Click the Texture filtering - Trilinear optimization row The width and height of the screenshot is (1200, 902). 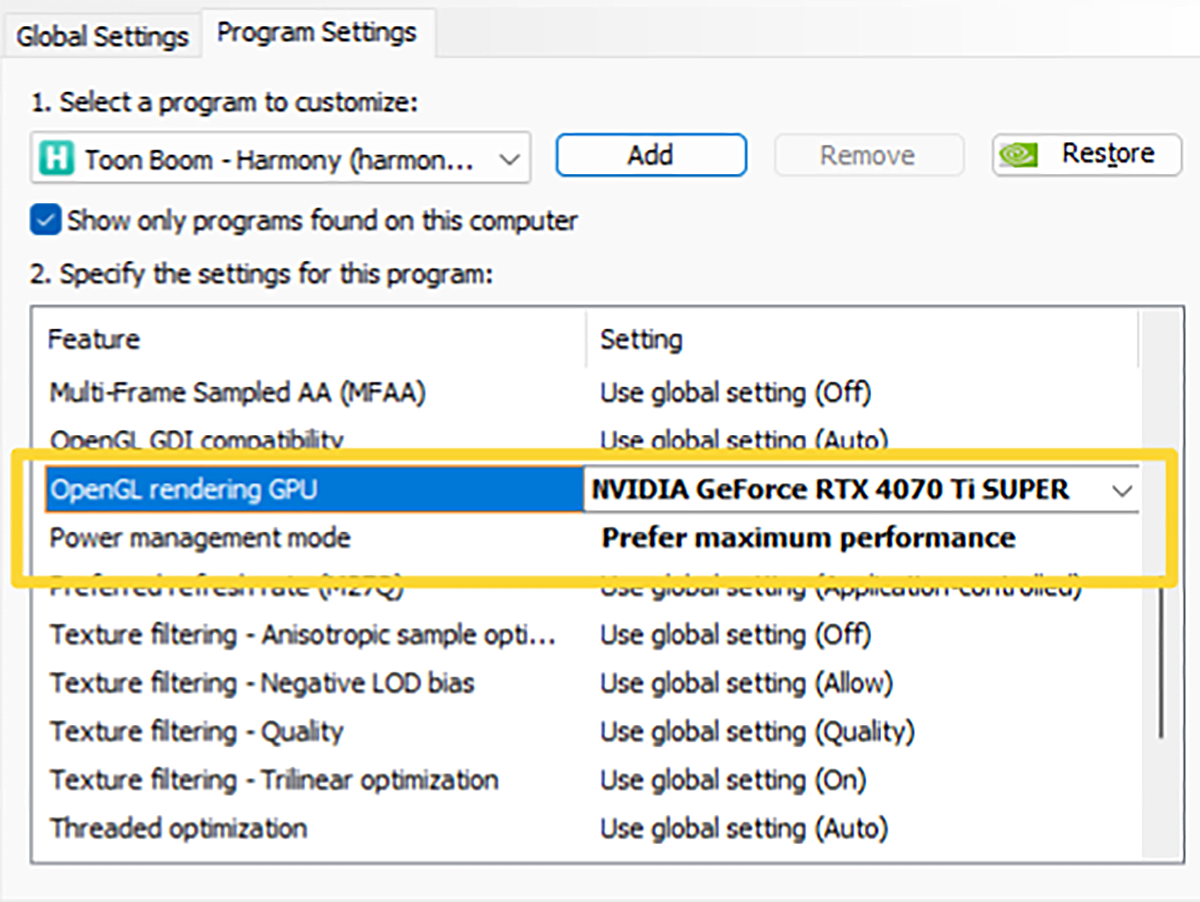pyautogui.click(x=273, y=780)
